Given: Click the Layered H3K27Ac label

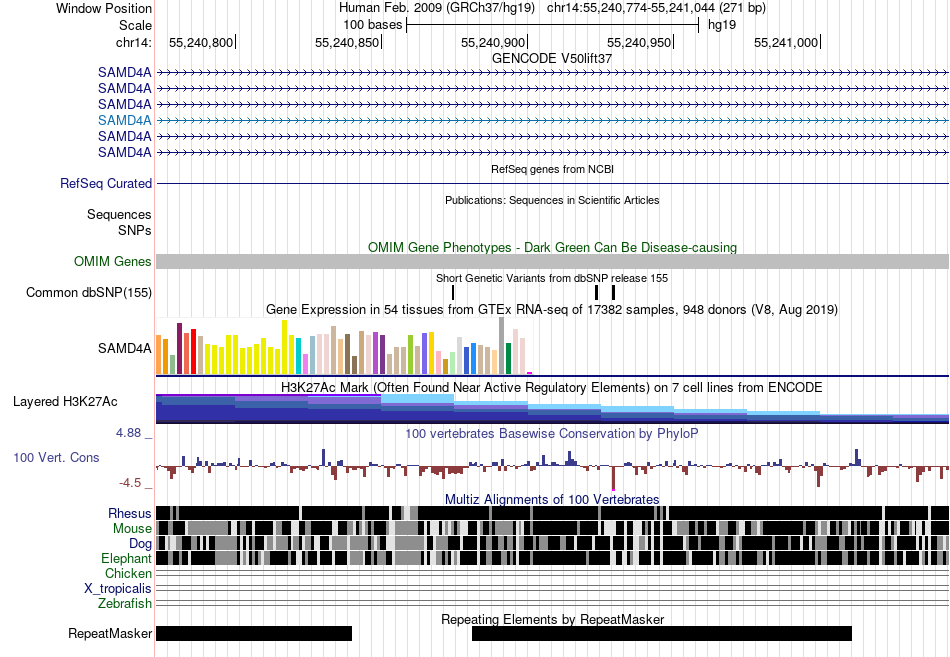Looking at the screenshot, I should pos(65,401).
